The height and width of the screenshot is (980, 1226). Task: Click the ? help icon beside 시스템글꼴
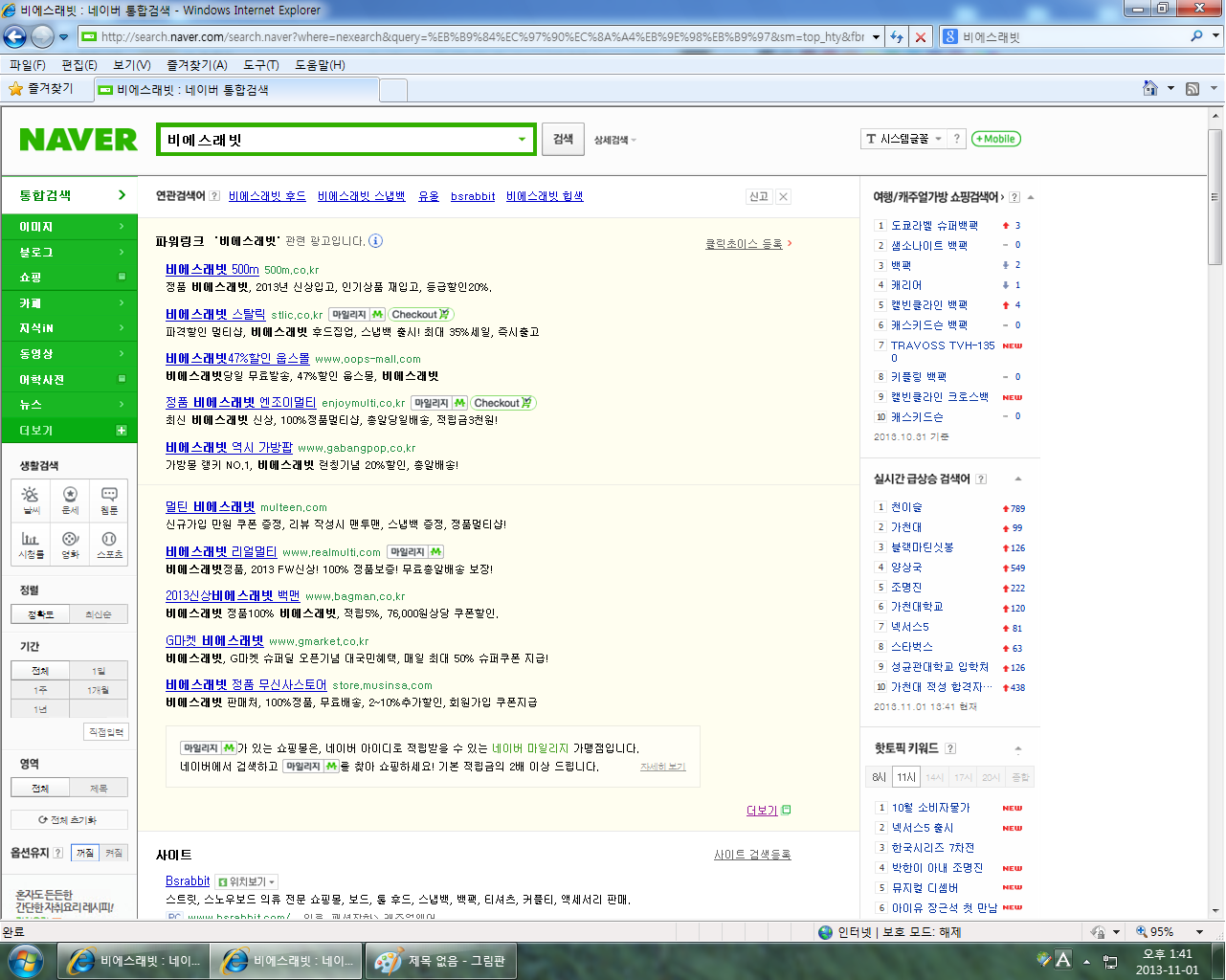pyautogui.click(x=956, y=139)
